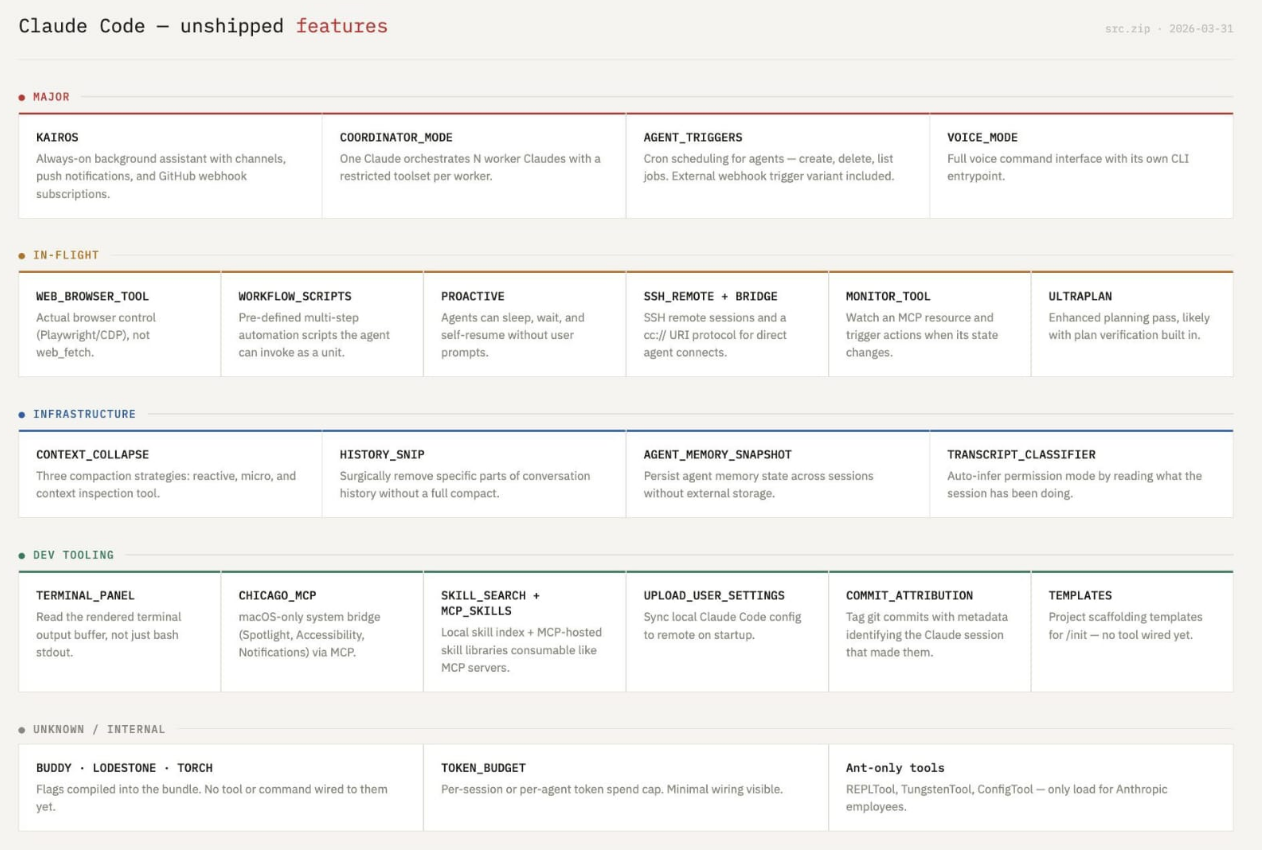Open the COORDINATOR_MODE card
The image size is (1262, 850).
[x=473, y=165]
